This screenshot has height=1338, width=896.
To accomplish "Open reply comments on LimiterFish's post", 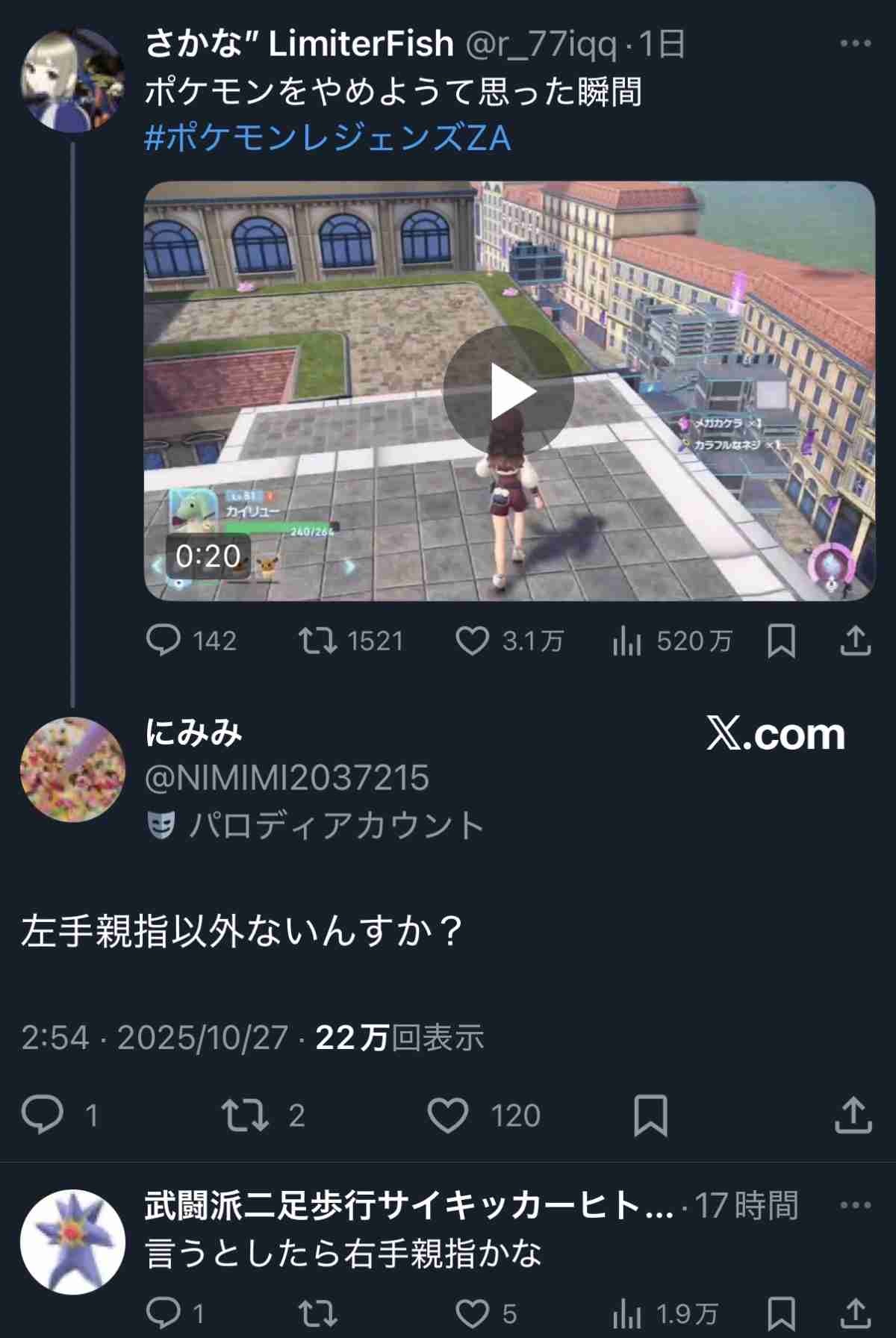I will [191, 641].
